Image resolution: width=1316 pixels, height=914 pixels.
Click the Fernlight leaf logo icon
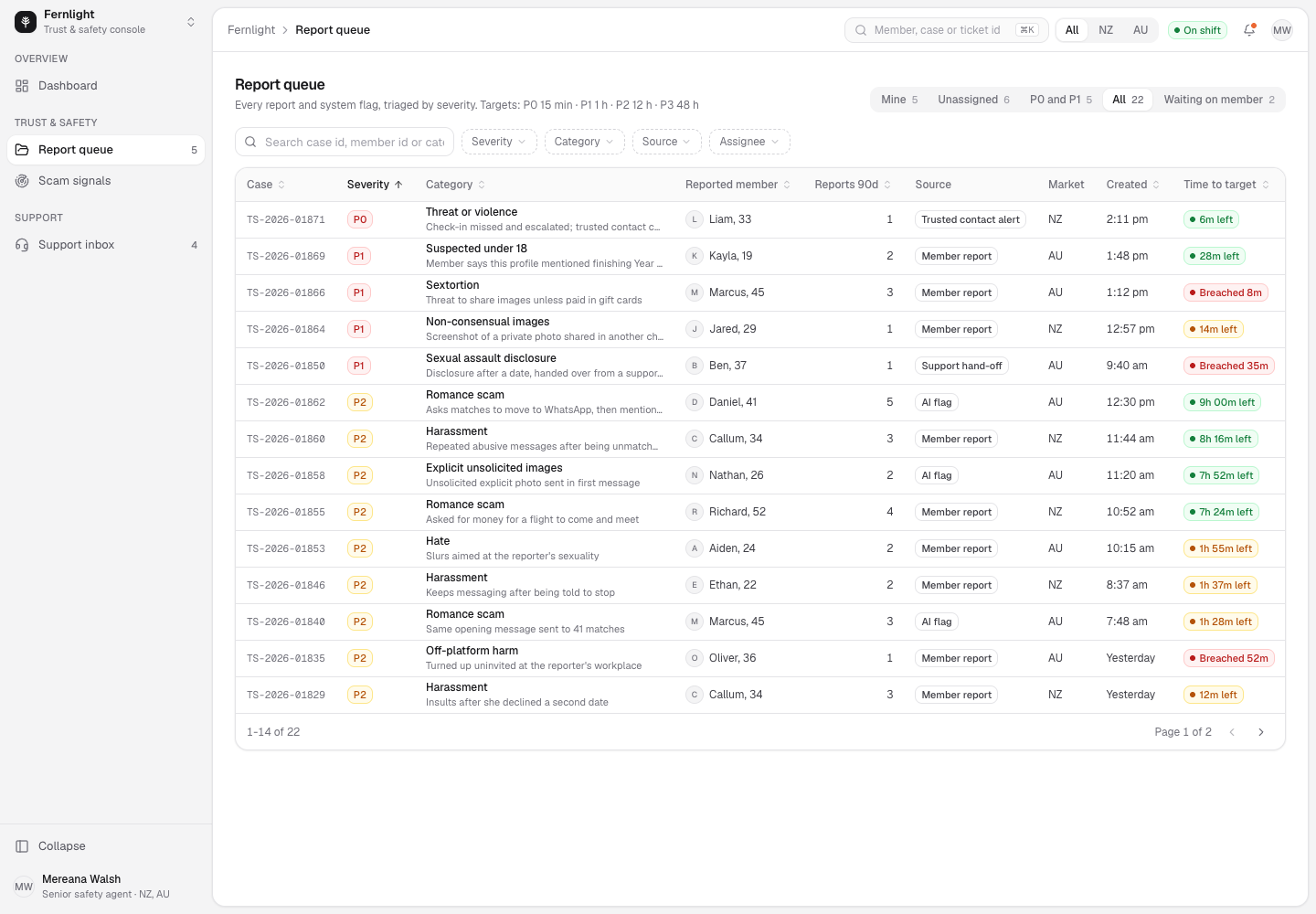[26, 22]
